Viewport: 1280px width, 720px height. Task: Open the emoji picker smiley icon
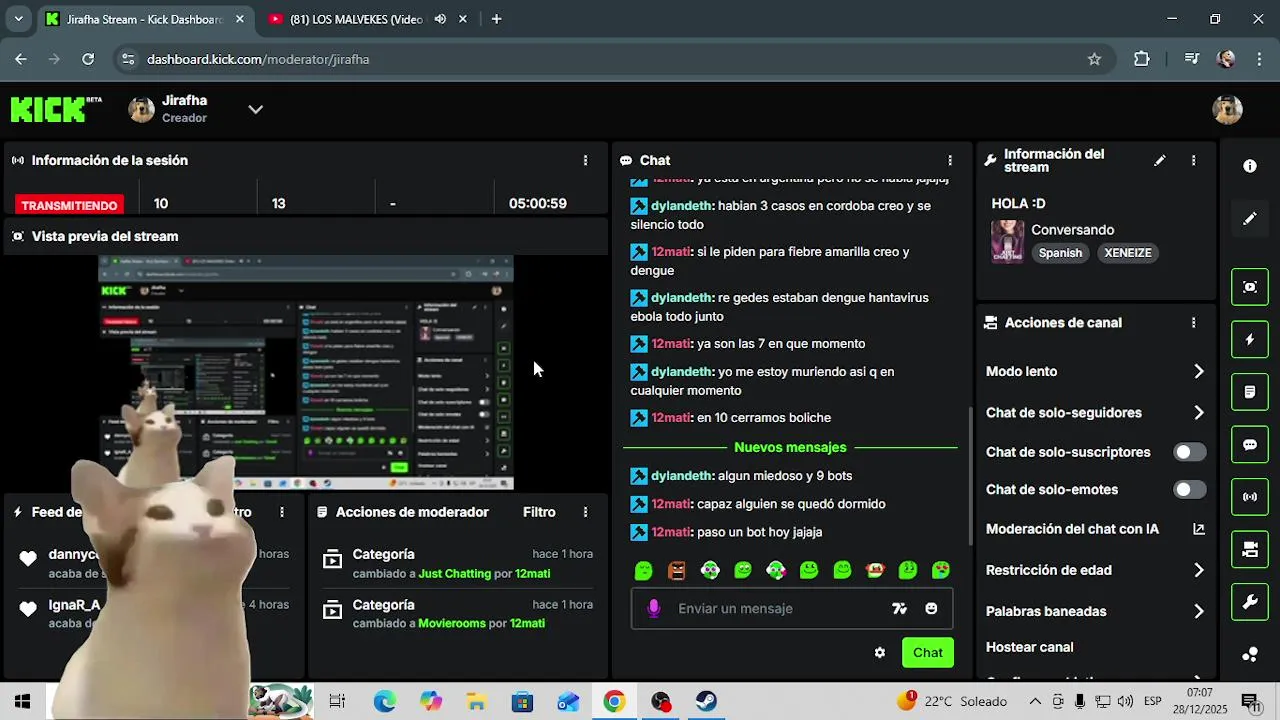[x=931, y=608]
